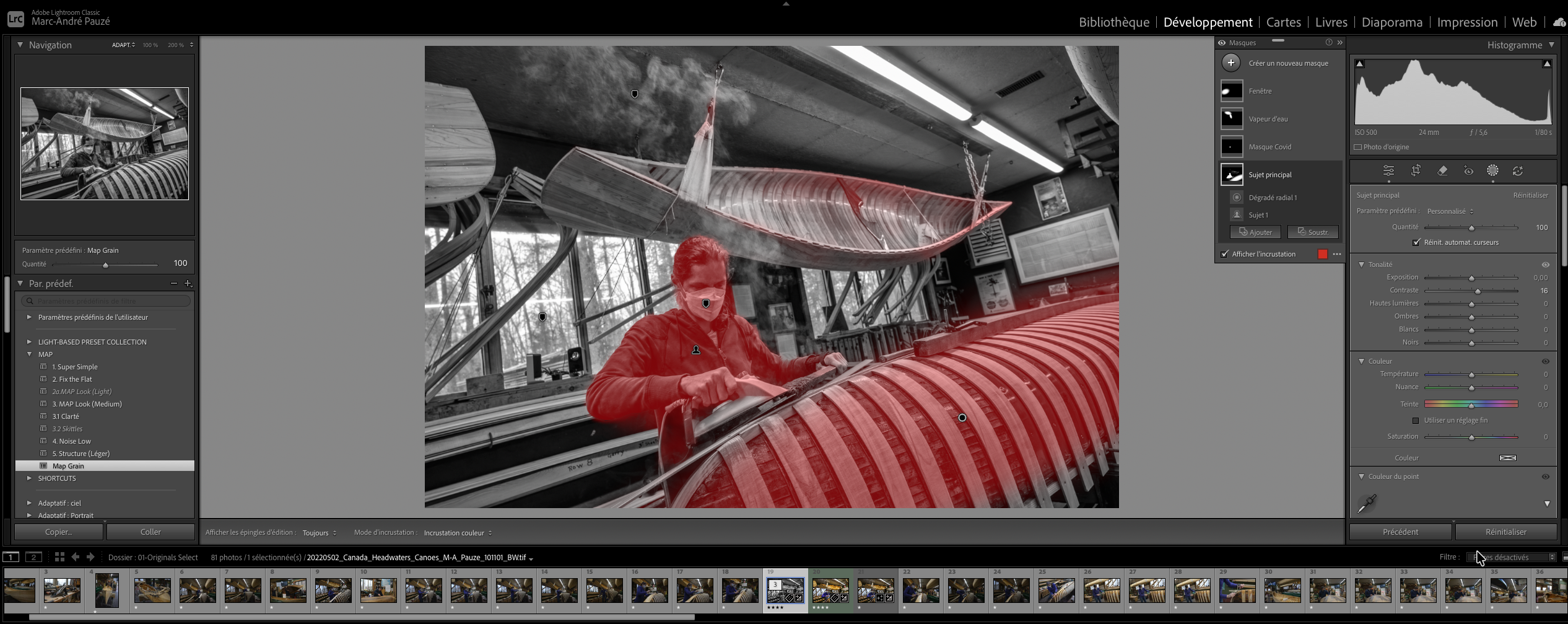Enable Utiliser un réglage fin checkbox
This screenshot has width=1568, height=624.
pos(1416,421)
